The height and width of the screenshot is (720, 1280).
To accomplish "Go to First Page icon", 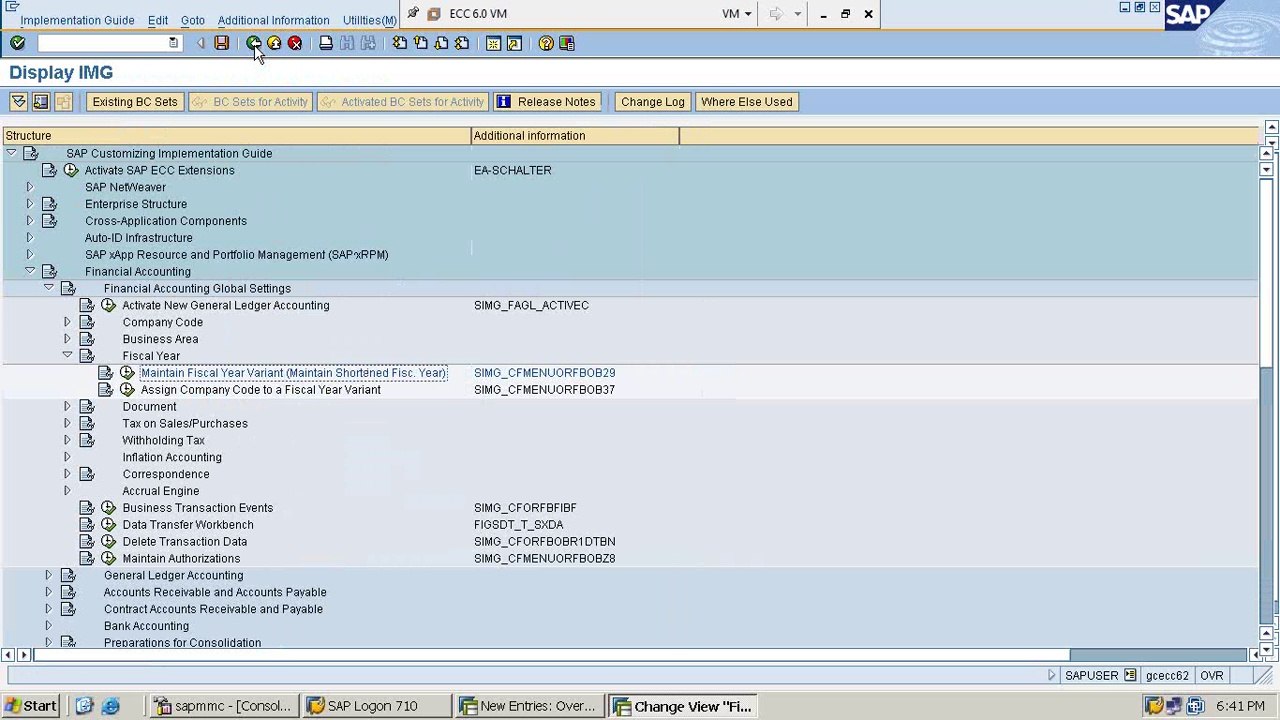I will click(x=400, y=43).
